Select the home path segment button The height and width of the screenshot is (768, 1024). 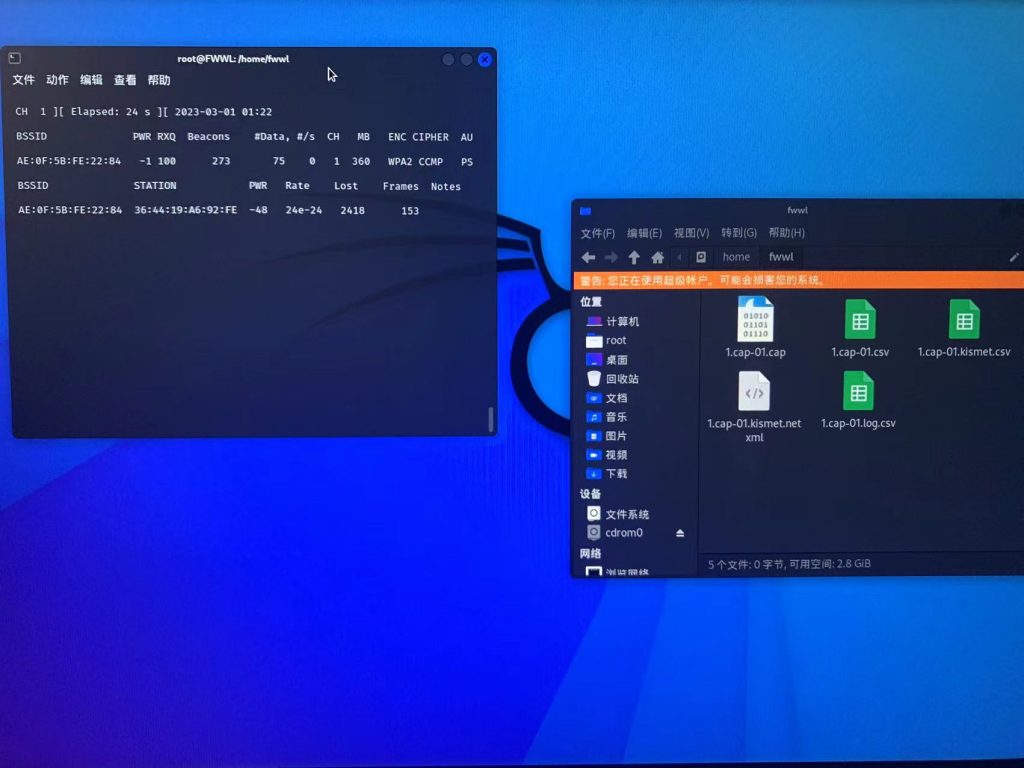pos(736,257)
